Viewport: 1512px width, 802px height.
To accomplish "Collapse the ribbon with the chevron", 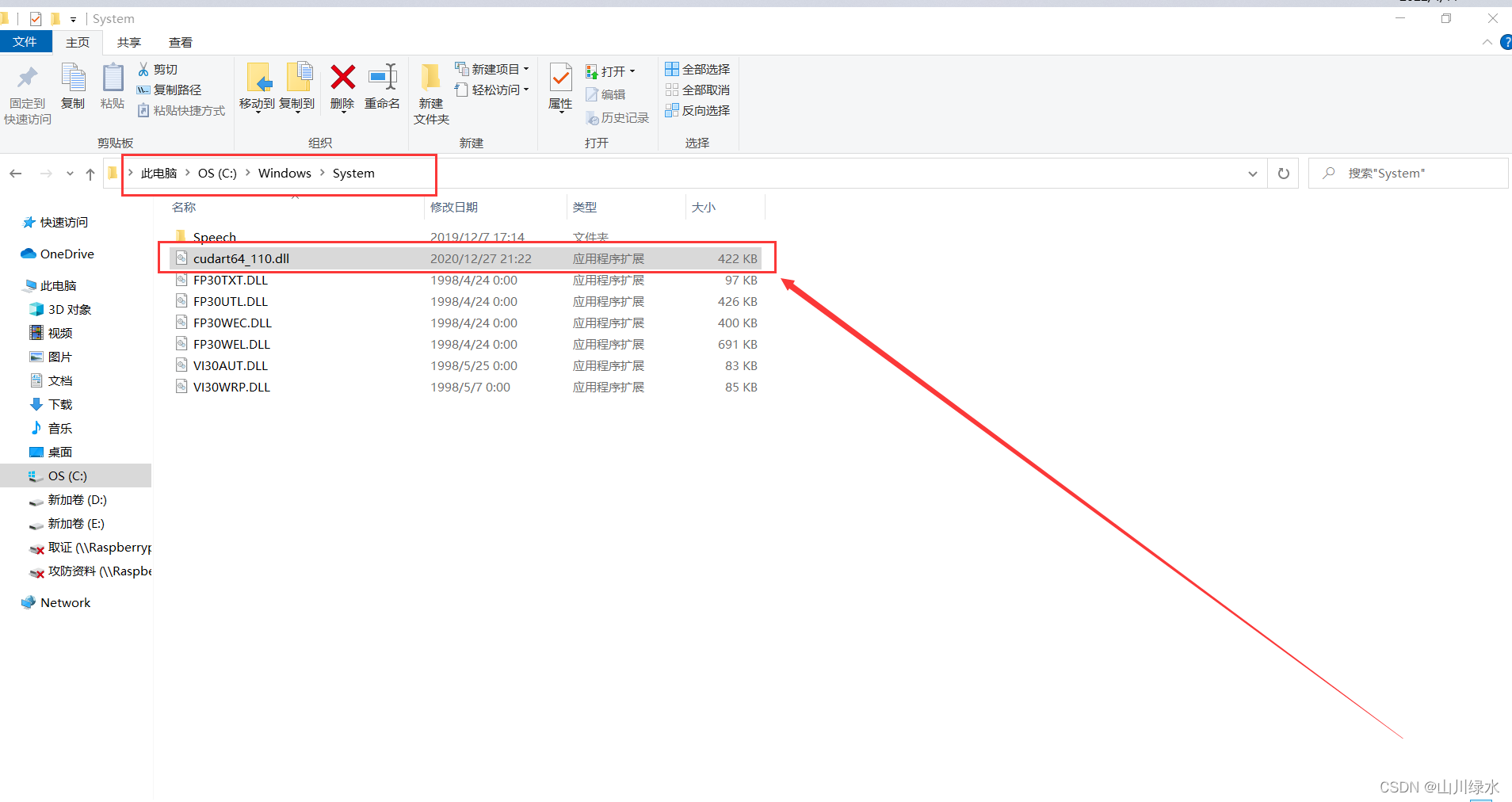I will [x=1487, y=42].
